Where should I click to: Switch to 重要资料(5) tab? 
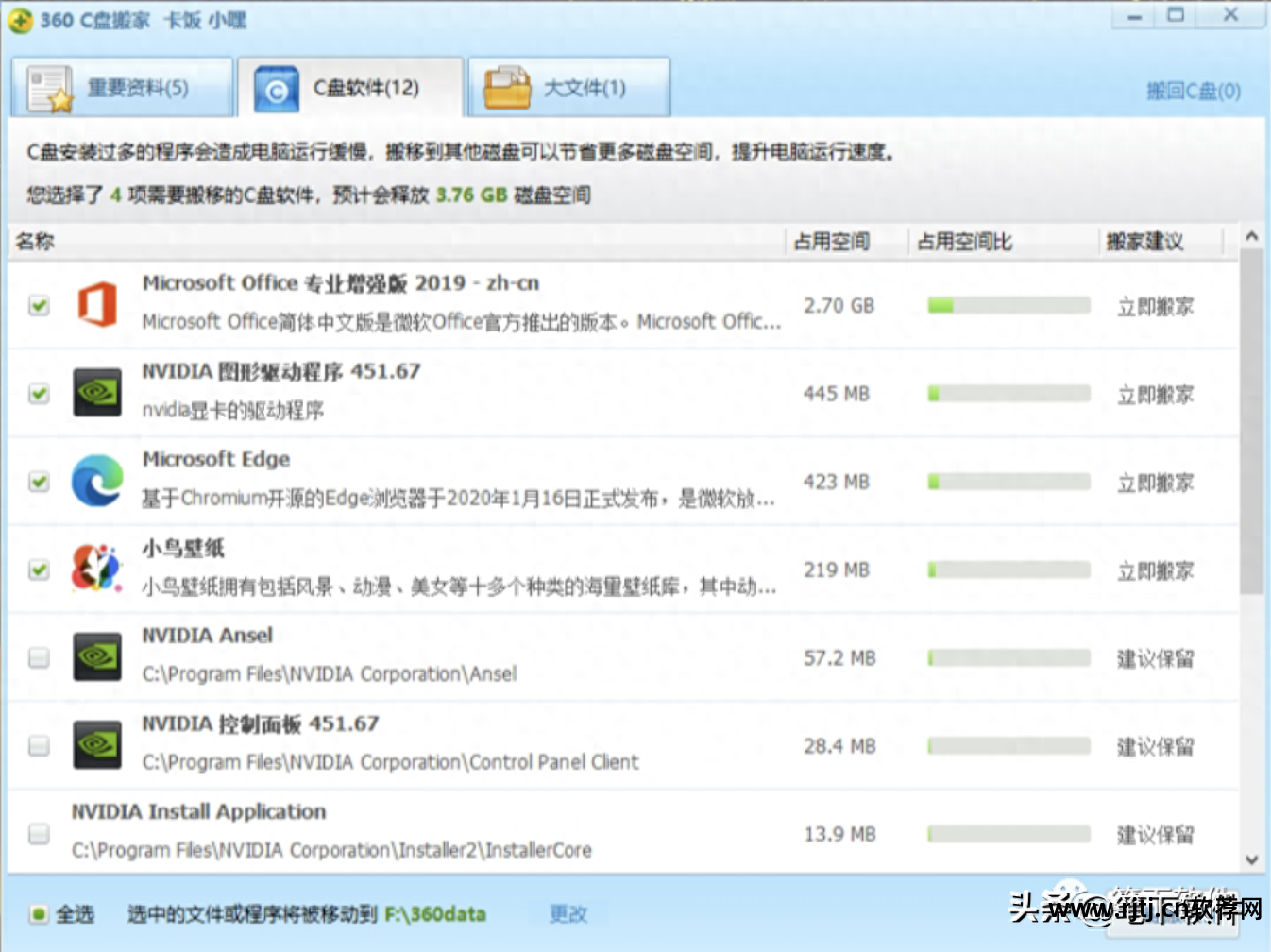122,88
